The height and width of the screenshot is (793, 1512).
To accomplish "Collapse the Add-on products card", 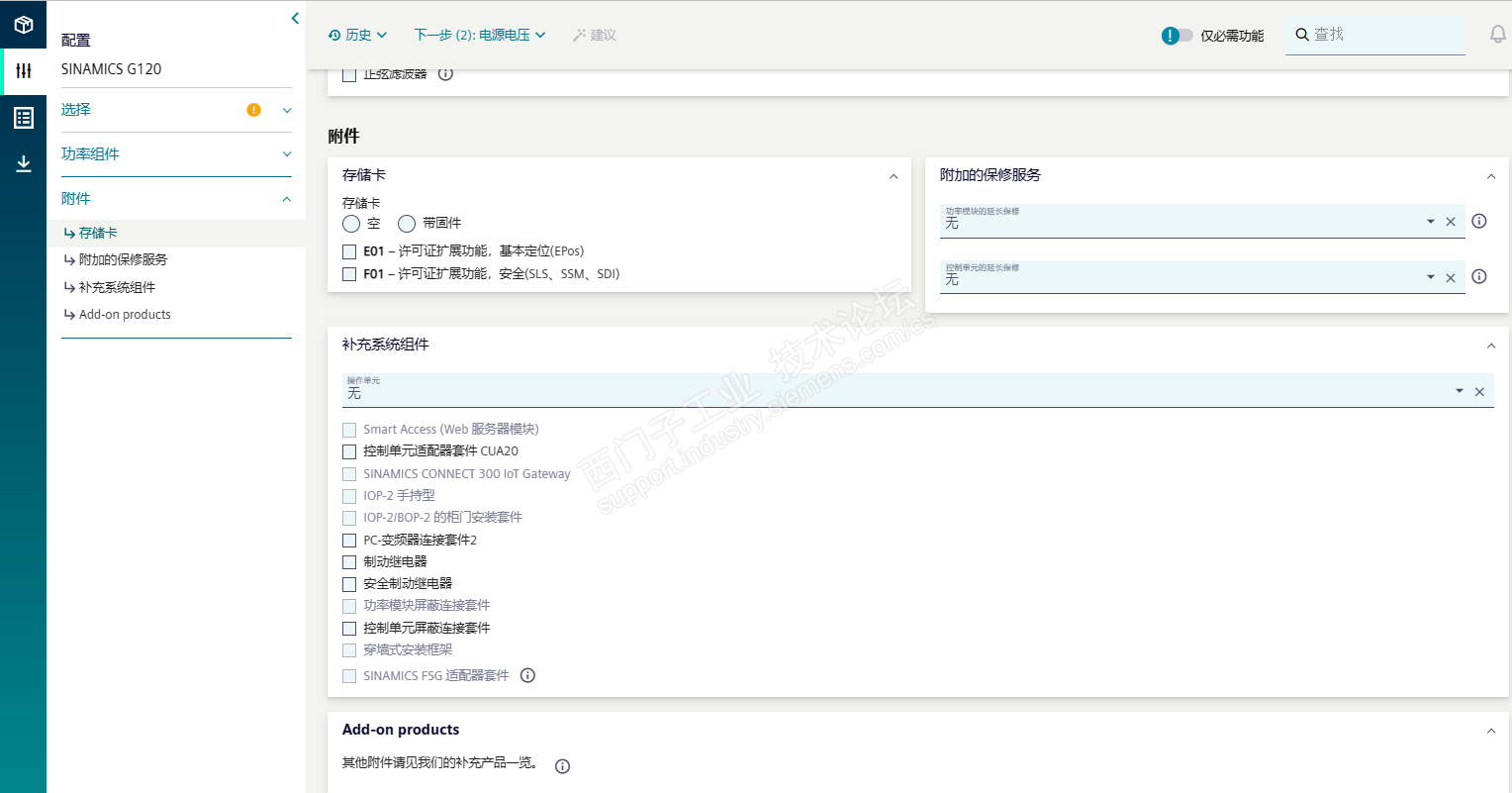I will [1491, 731].
